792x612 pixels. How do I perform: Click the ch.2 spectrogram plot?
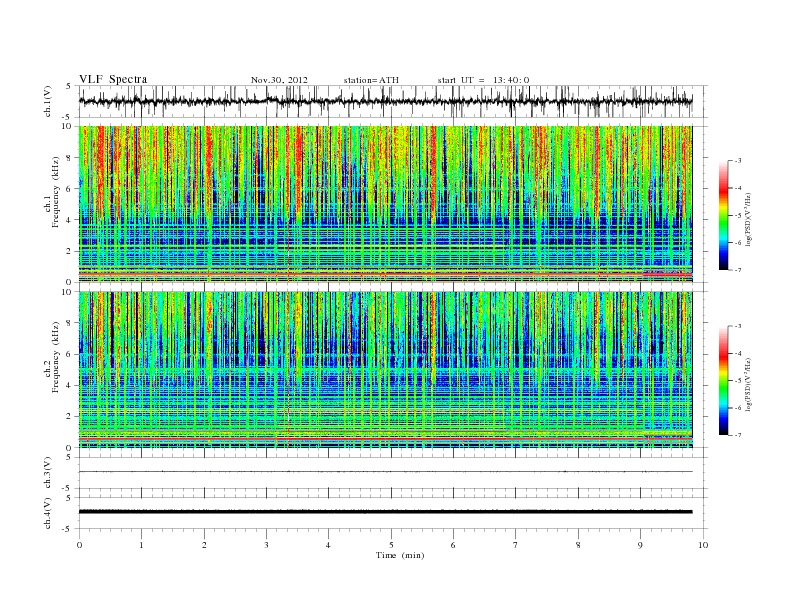click(x=385, y=370)
